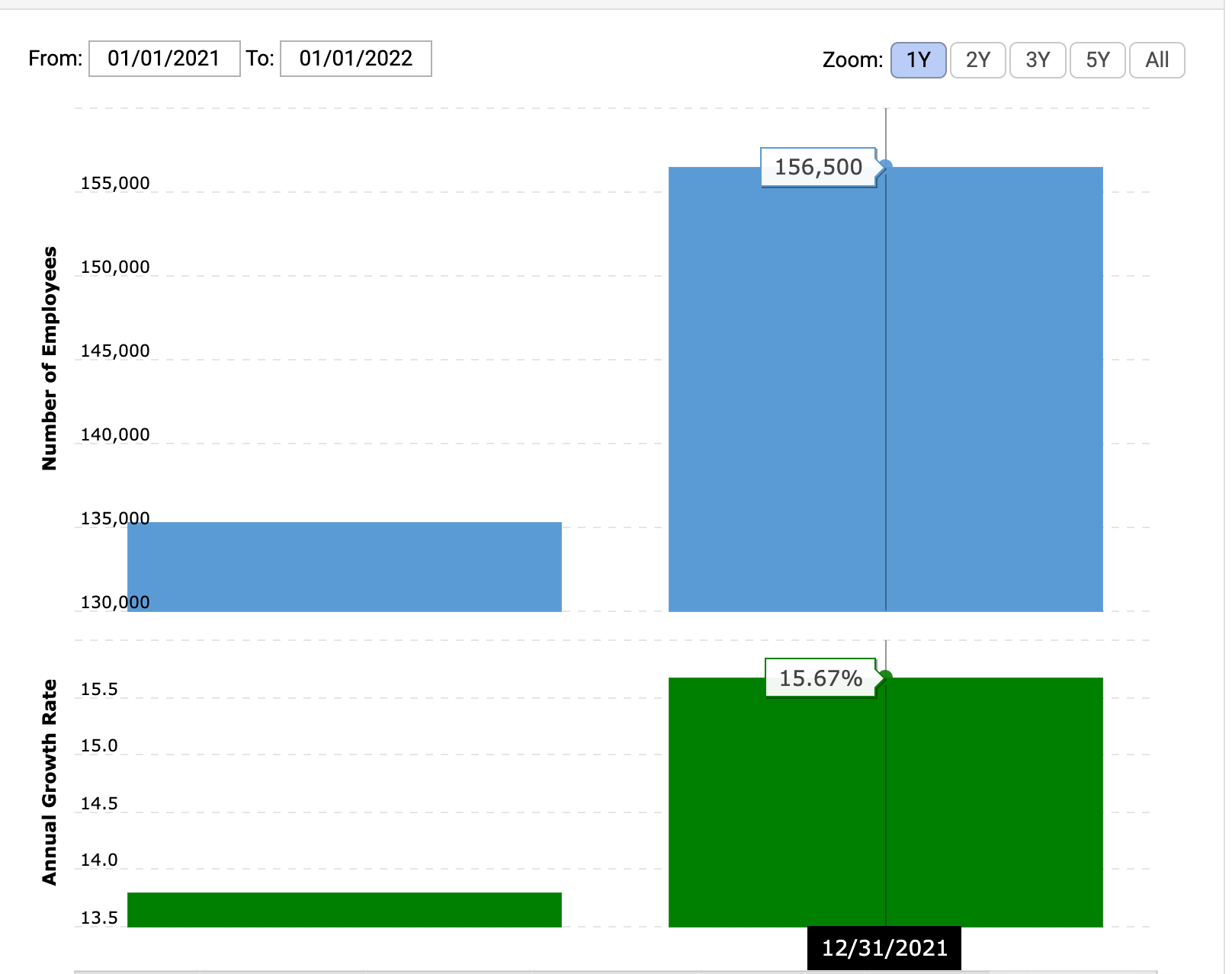Click the 14.0 growth axis label
1232x974 pixels.
(x=99, y=860)
